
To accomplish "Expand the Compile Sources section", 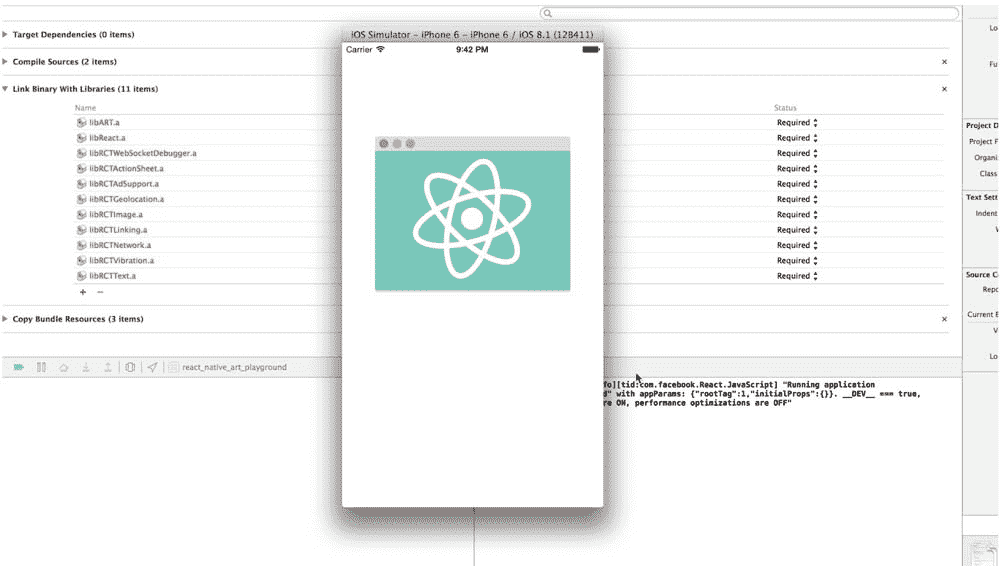I will coord(6,62).
